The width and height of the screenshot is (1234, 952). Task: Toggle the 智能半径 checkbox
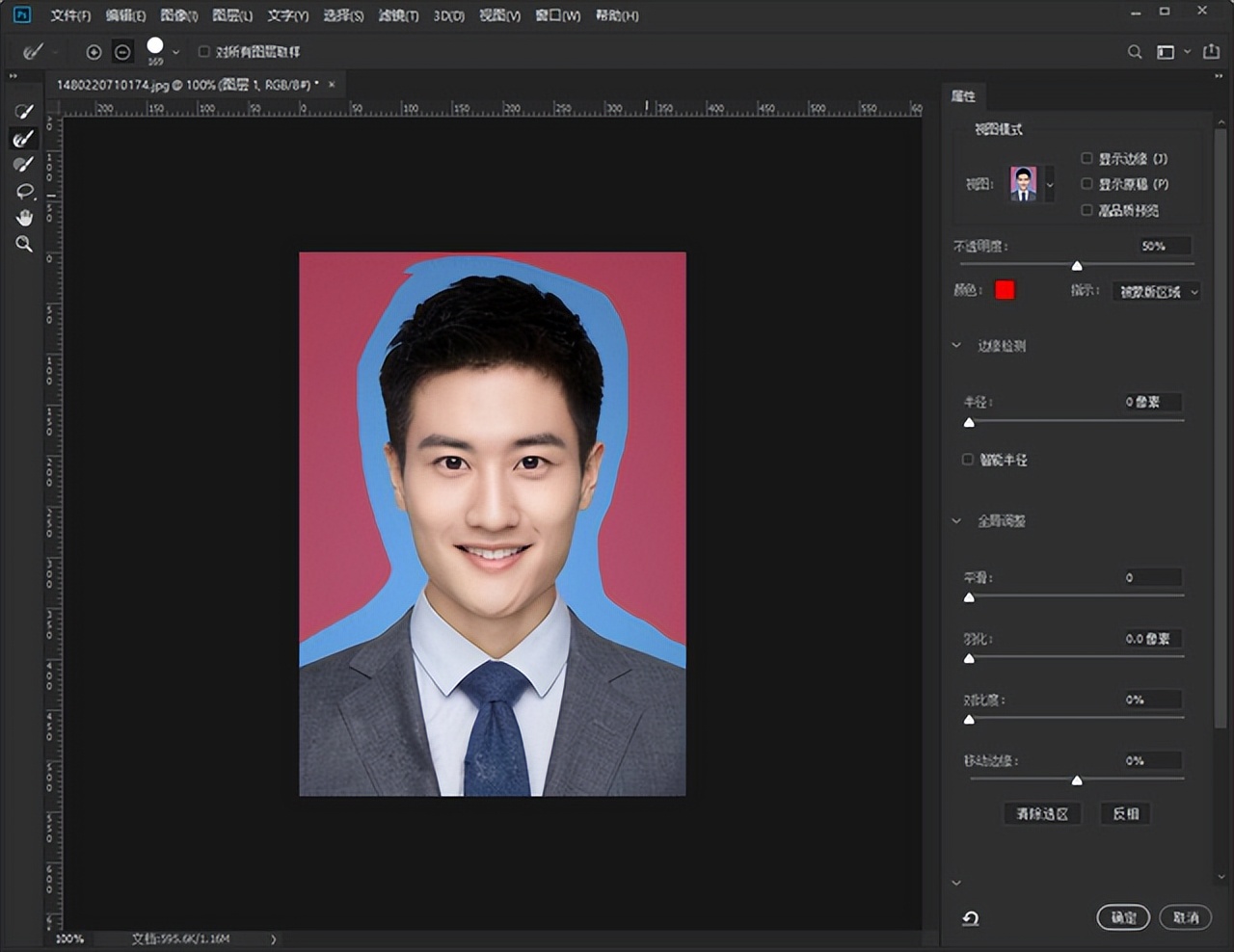pyautogui.click(x=968, y=460)
